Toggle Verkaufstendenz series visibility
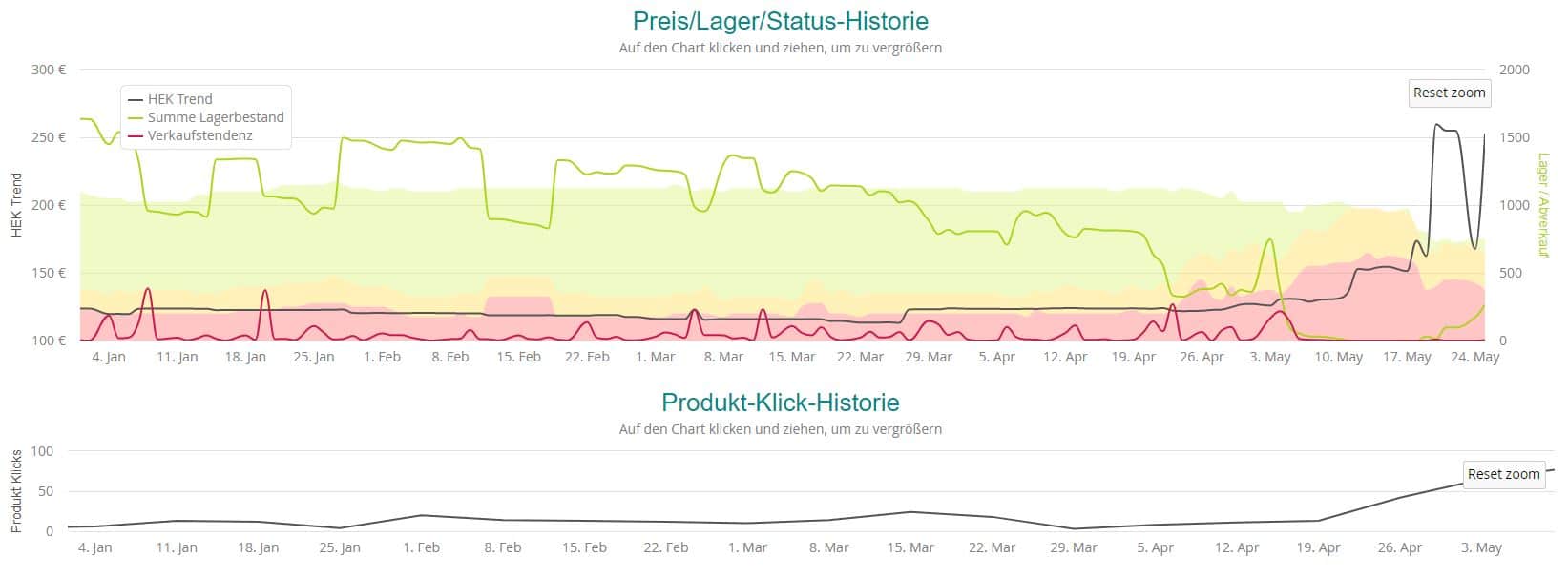This screenshot has height=578, width=1568. pyautogui.click(x=199, y=135)
